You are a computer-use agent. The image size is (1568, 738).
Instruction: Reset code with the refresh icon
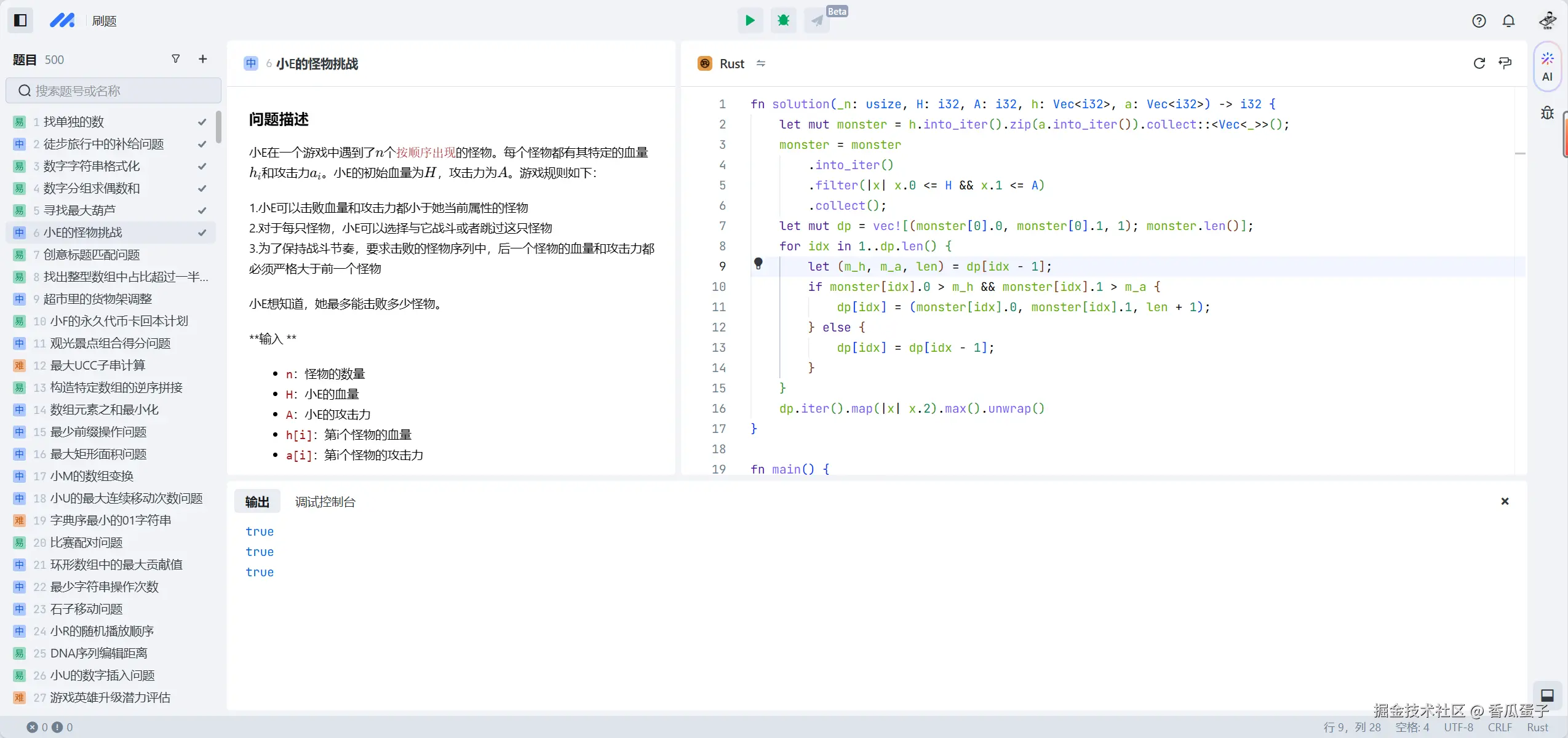(1479, 63)
